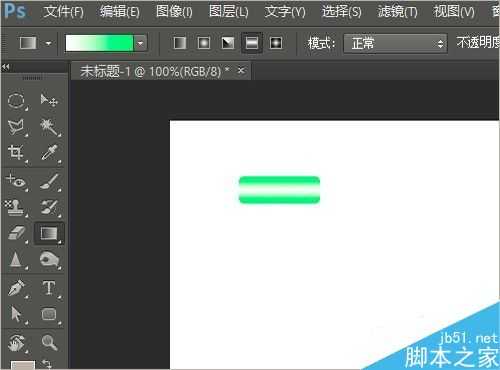This screenshot has height=370, width=500.
Task: Open the 图层(L) menu
Action: click(x=228, y=12)
